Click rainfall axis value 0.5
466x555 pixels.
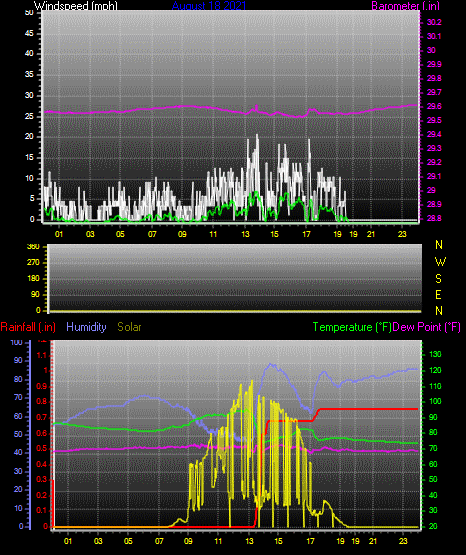click(x=42, y=449)
